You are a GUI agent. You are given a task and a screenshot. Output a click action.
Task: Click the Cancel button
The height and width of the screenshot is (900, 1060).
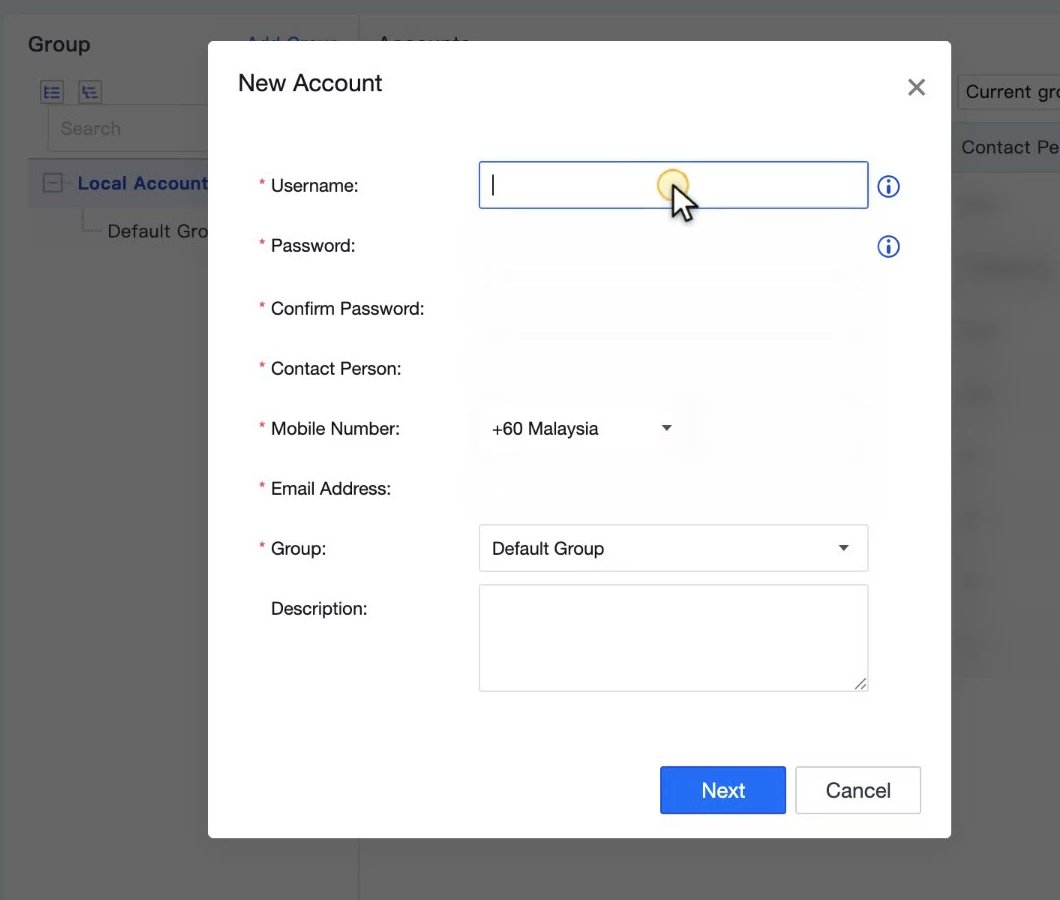coord(858,790)
